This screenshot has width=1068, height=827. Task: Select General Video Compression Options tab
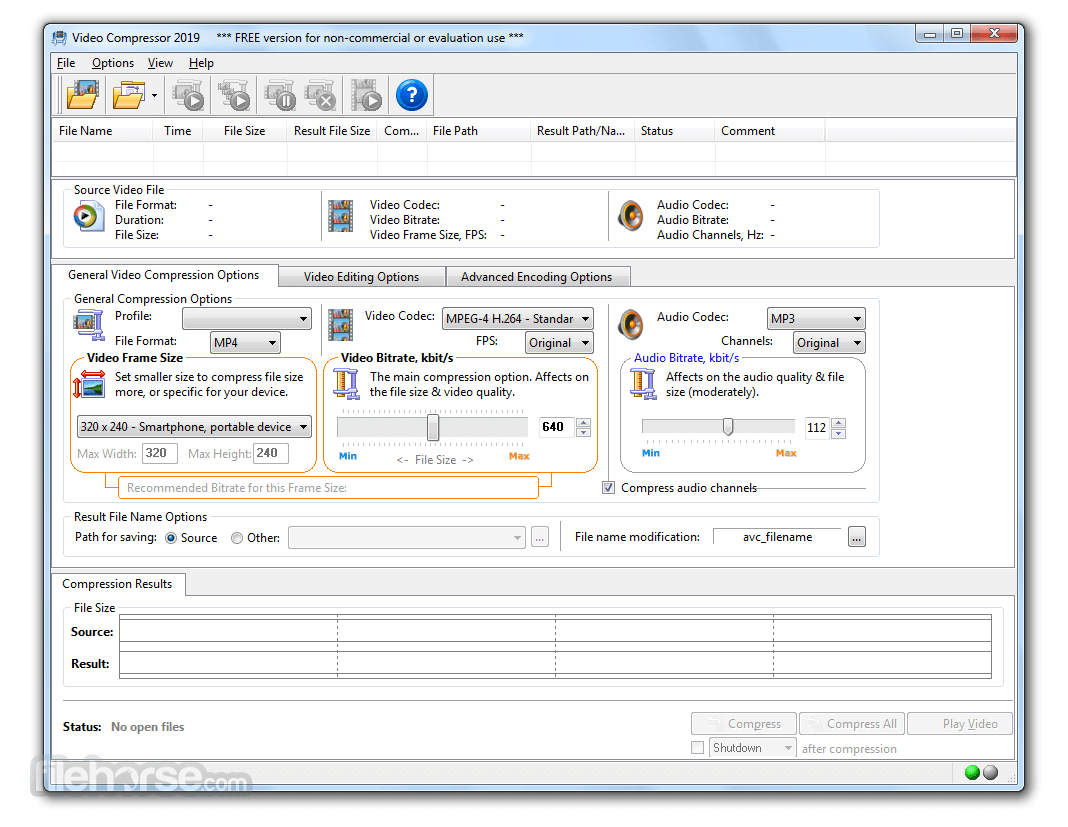pyautogui.click(x=163, y=275)
